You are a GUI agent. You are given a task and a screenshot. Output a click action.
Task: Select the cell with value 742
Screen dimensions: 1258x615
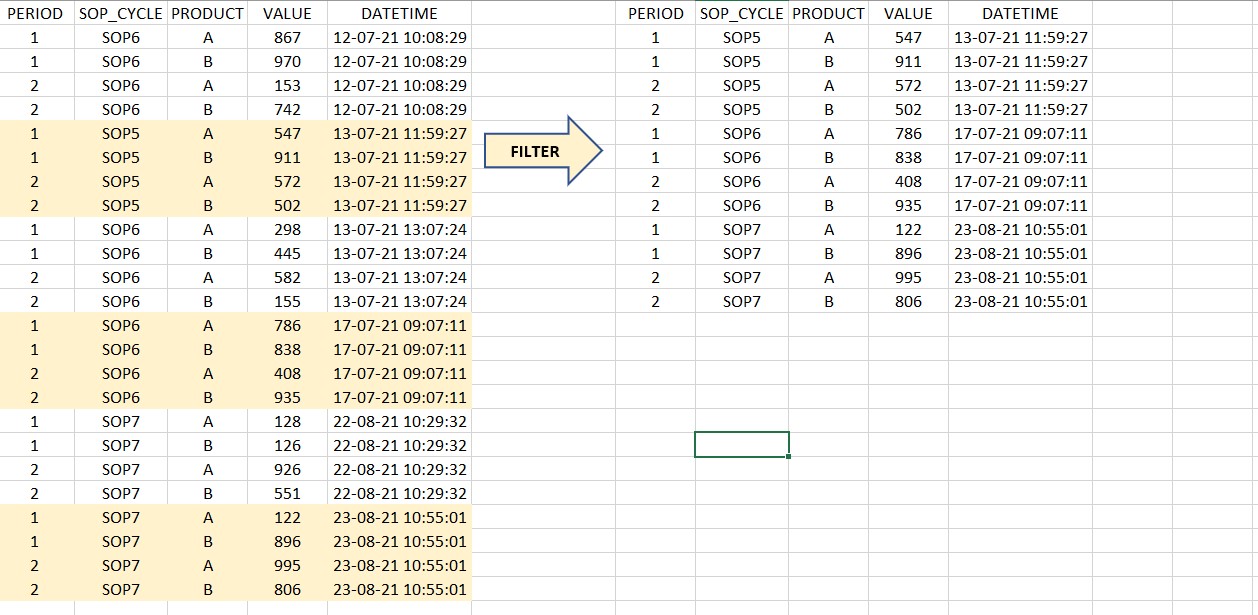coord(287,109)
